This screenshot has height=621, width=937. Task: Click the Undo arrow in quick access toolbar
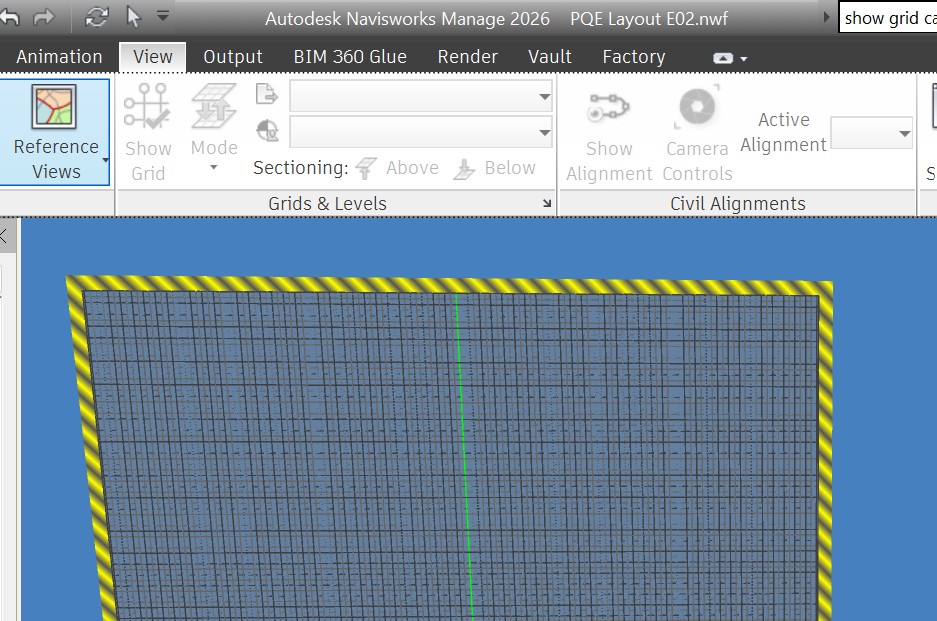10,17
